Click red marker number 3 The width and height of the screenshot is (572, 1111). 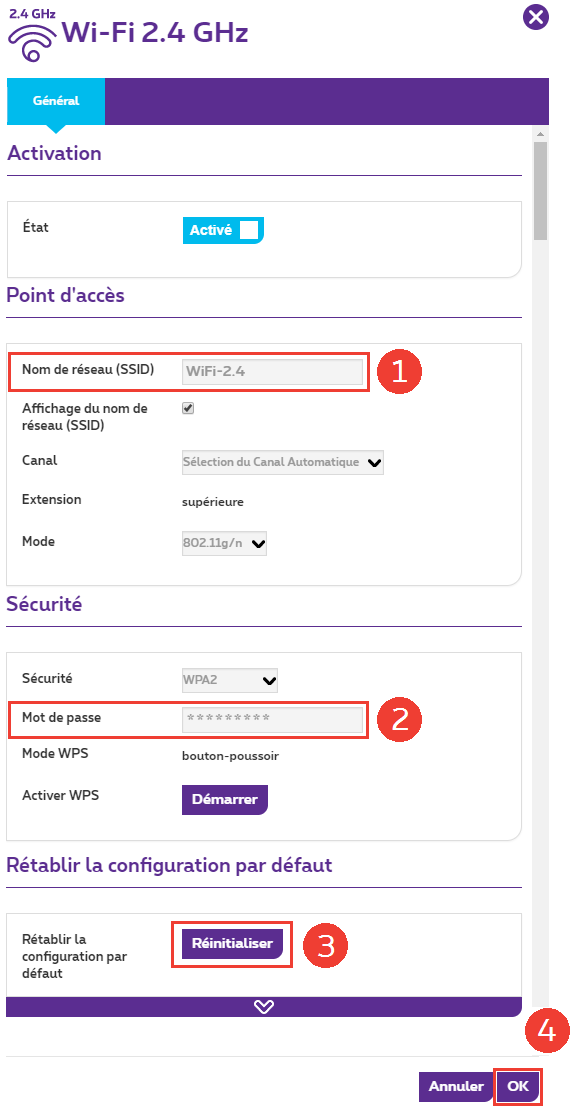pyautogui.click(x=325, y=945)
